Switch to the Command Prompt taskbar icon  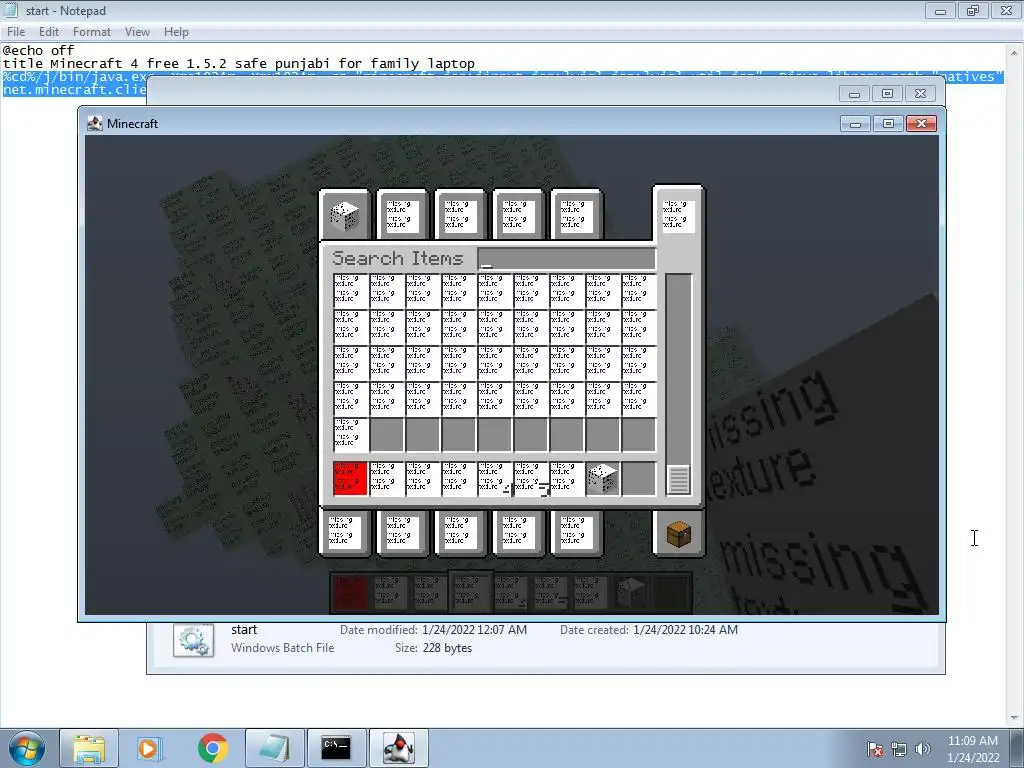pyautogui.click(x=336, y=748)
